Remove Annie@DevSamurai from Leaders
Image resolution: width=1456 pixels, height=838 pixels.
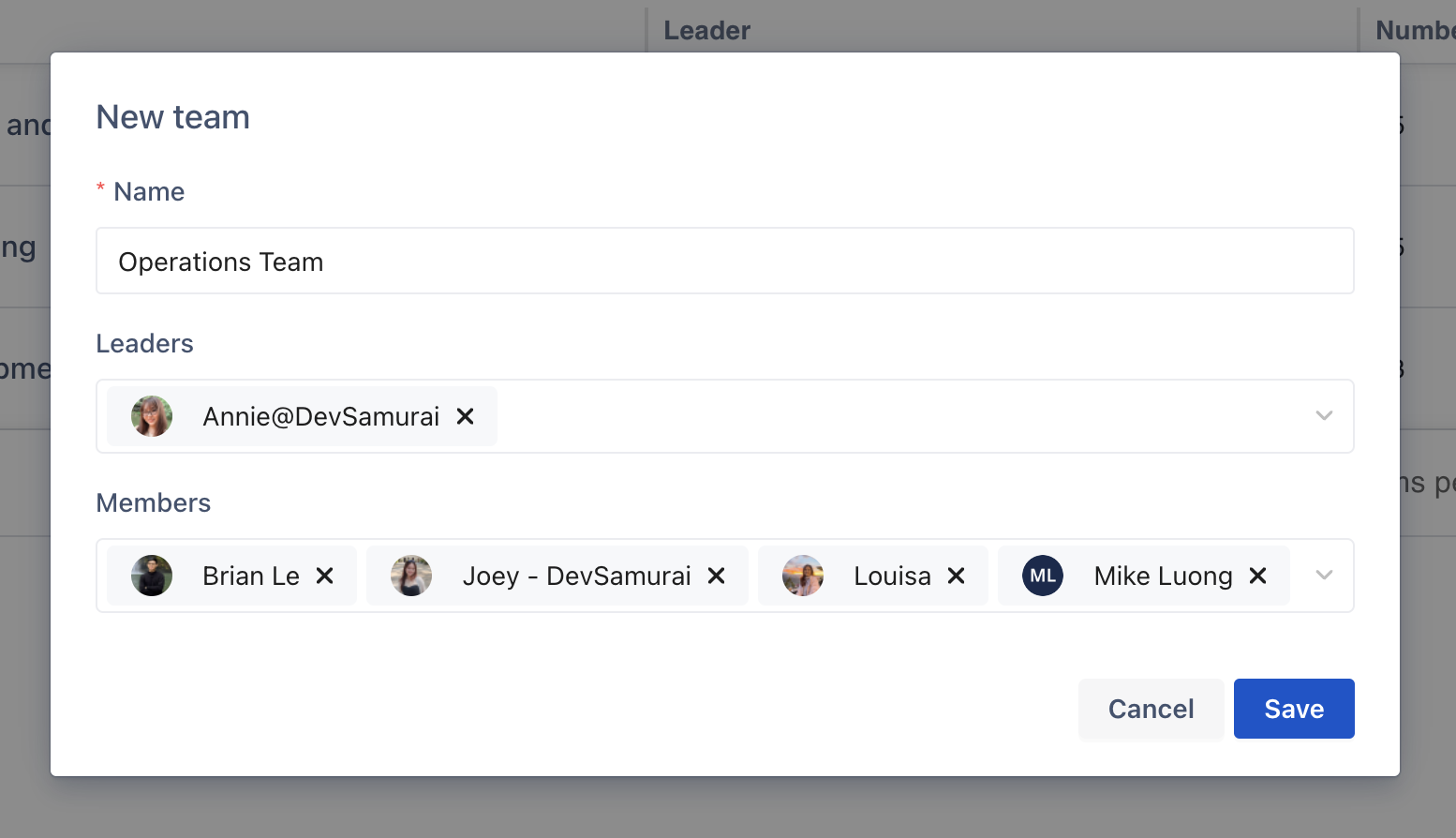click(x=465, y=416)
